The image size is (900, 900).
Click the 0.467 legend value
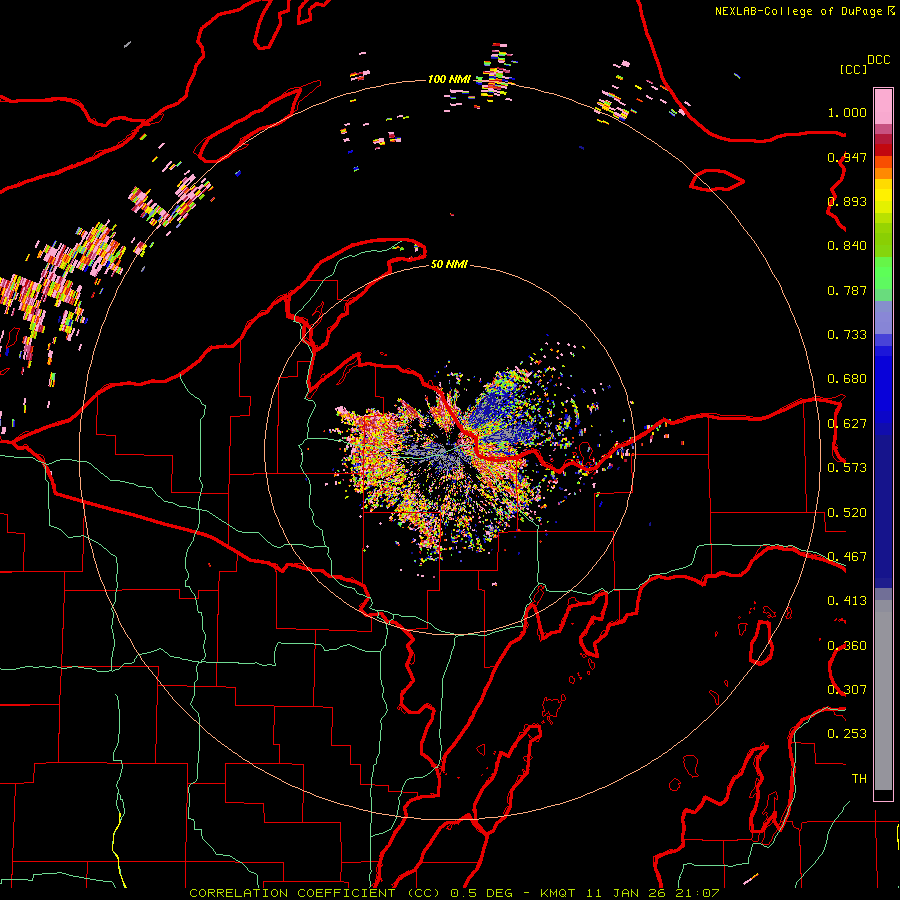pos(847,557)
